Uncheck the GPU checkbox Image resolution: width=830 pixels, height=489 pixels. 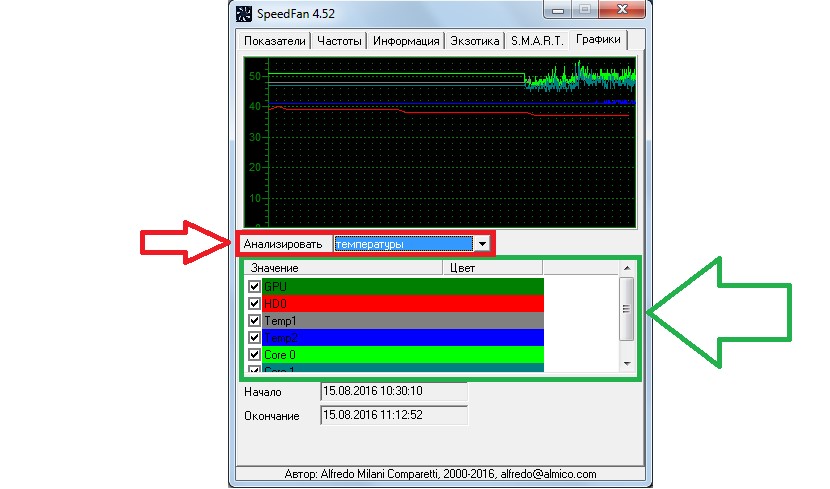[254, 286]
